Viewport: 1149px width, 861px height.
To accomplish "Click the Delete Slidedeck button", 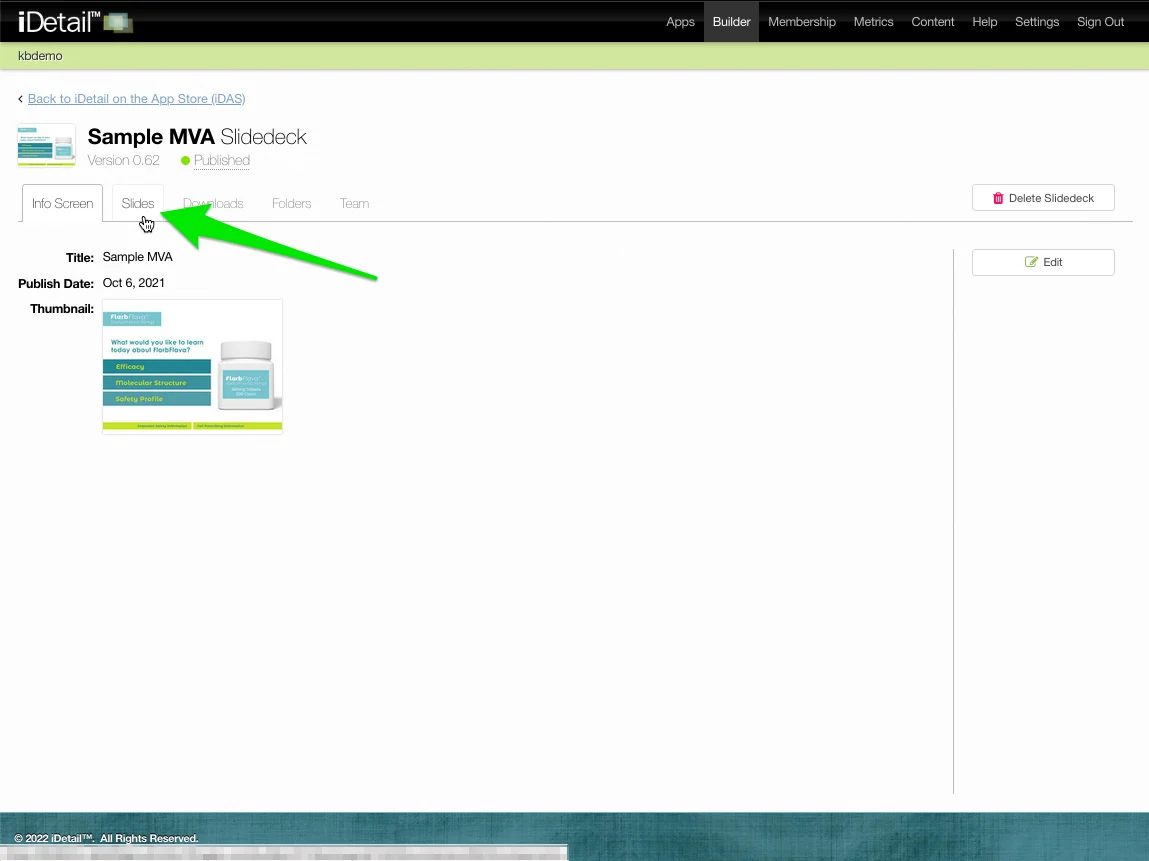I will pos(1043,198).
